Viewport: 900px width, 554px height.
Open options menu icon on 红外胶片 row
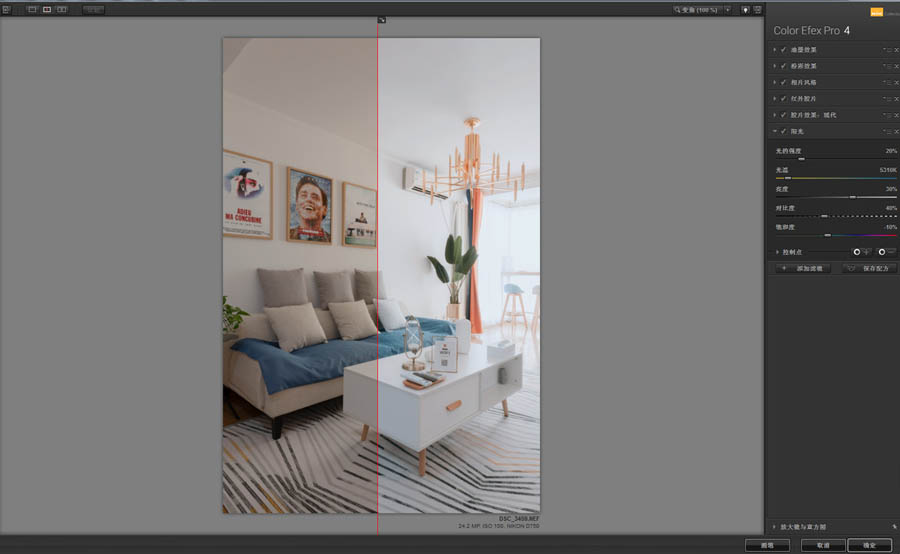click(887, 99)
